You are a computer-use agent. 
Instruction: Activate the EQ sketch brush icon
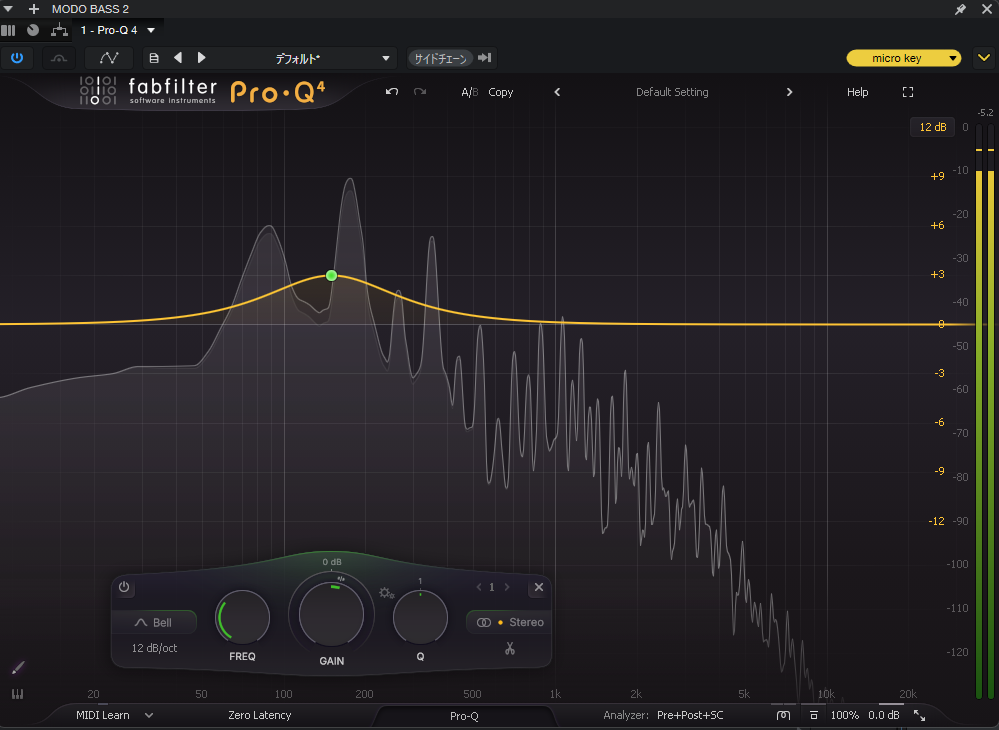pyautogui.click(x=17, y=667)
